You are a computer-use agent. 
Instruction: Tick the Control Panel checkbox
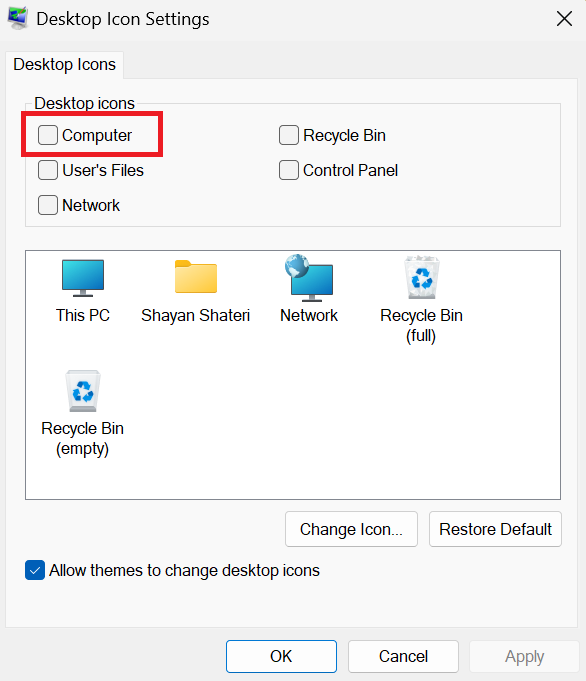289,170
